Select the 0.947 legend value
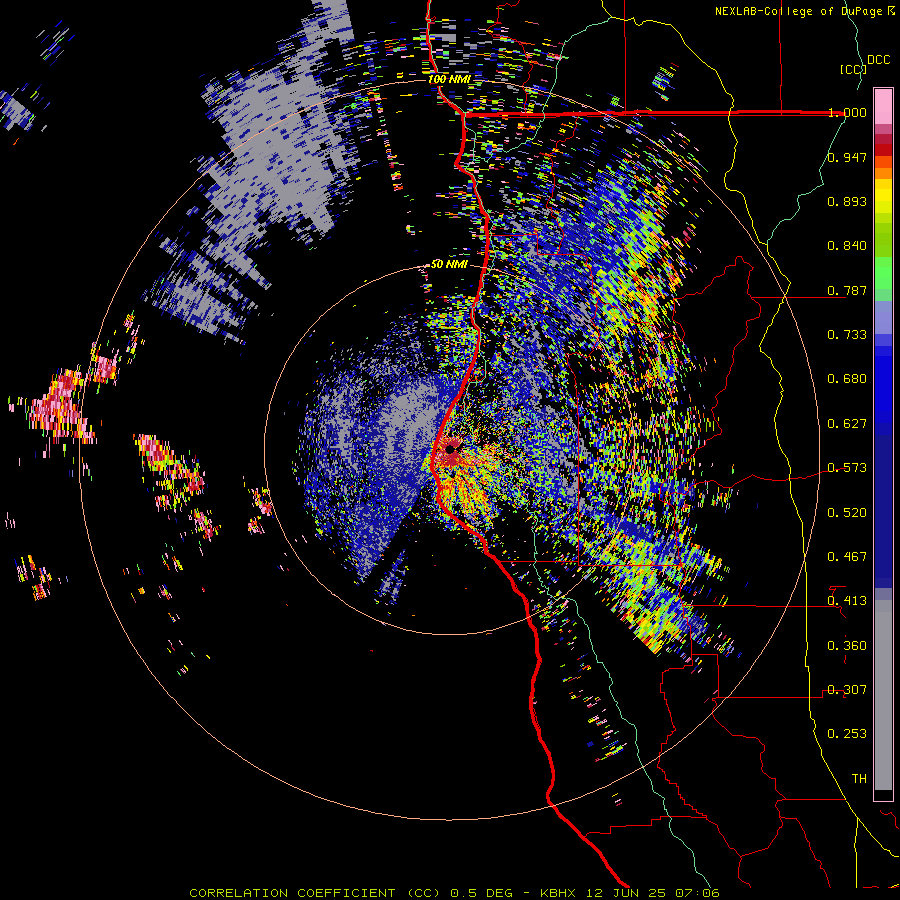This screenshot has width=900, height=900. 847,157
